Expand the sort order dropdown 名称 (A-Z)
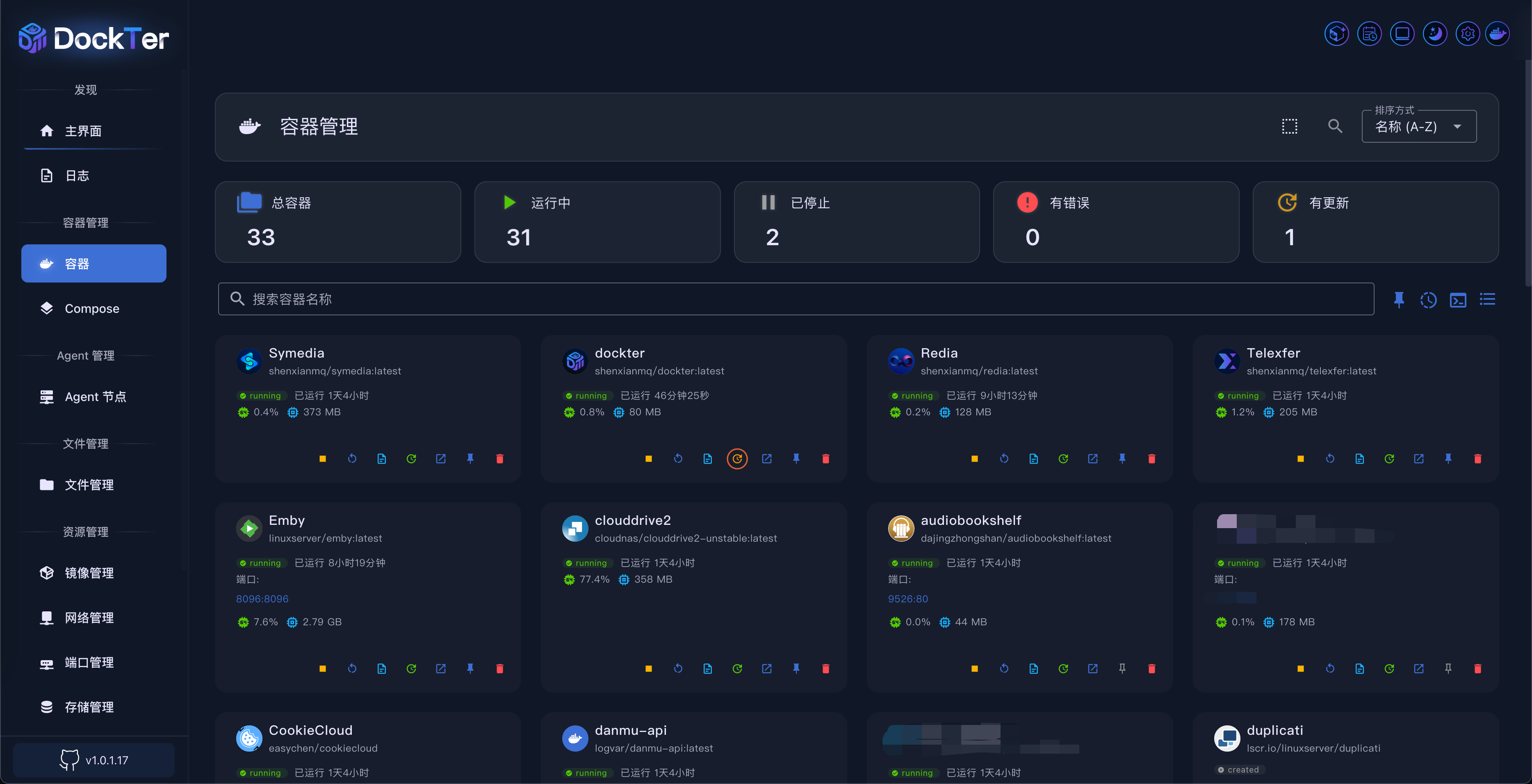Screen dimensions: 1532x784 tap(1418, 126)
